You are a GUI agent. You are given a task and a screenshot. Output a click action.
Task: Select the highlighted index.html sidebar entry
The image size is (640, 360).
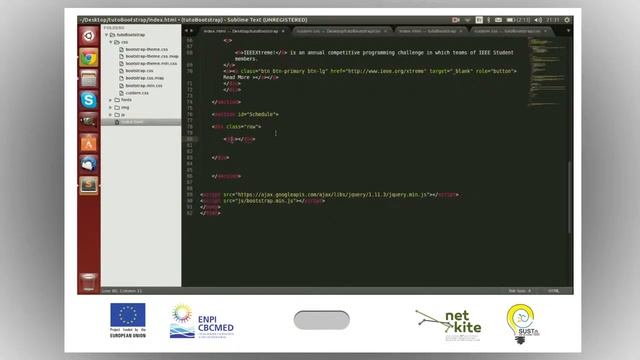pos(141,122)
